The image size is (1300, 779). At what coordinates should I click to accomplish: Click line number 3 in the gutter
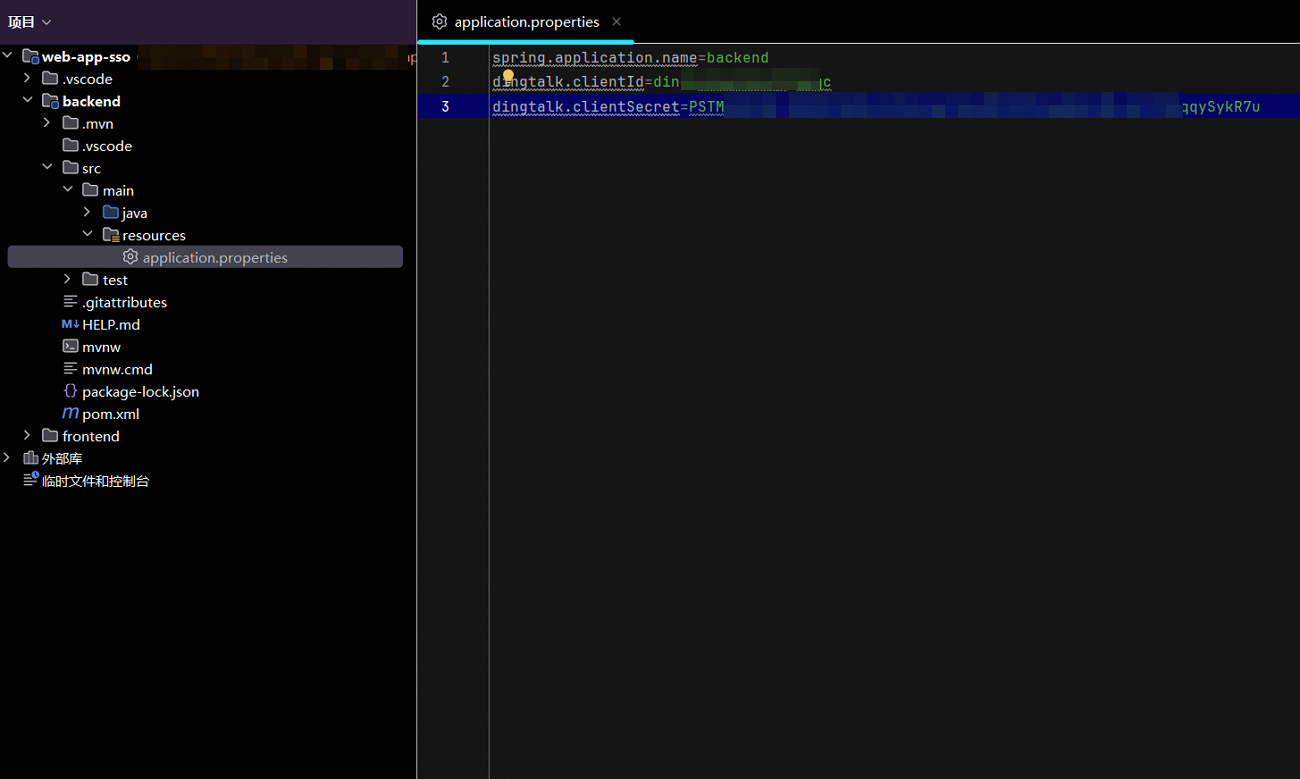pos(445,106)
